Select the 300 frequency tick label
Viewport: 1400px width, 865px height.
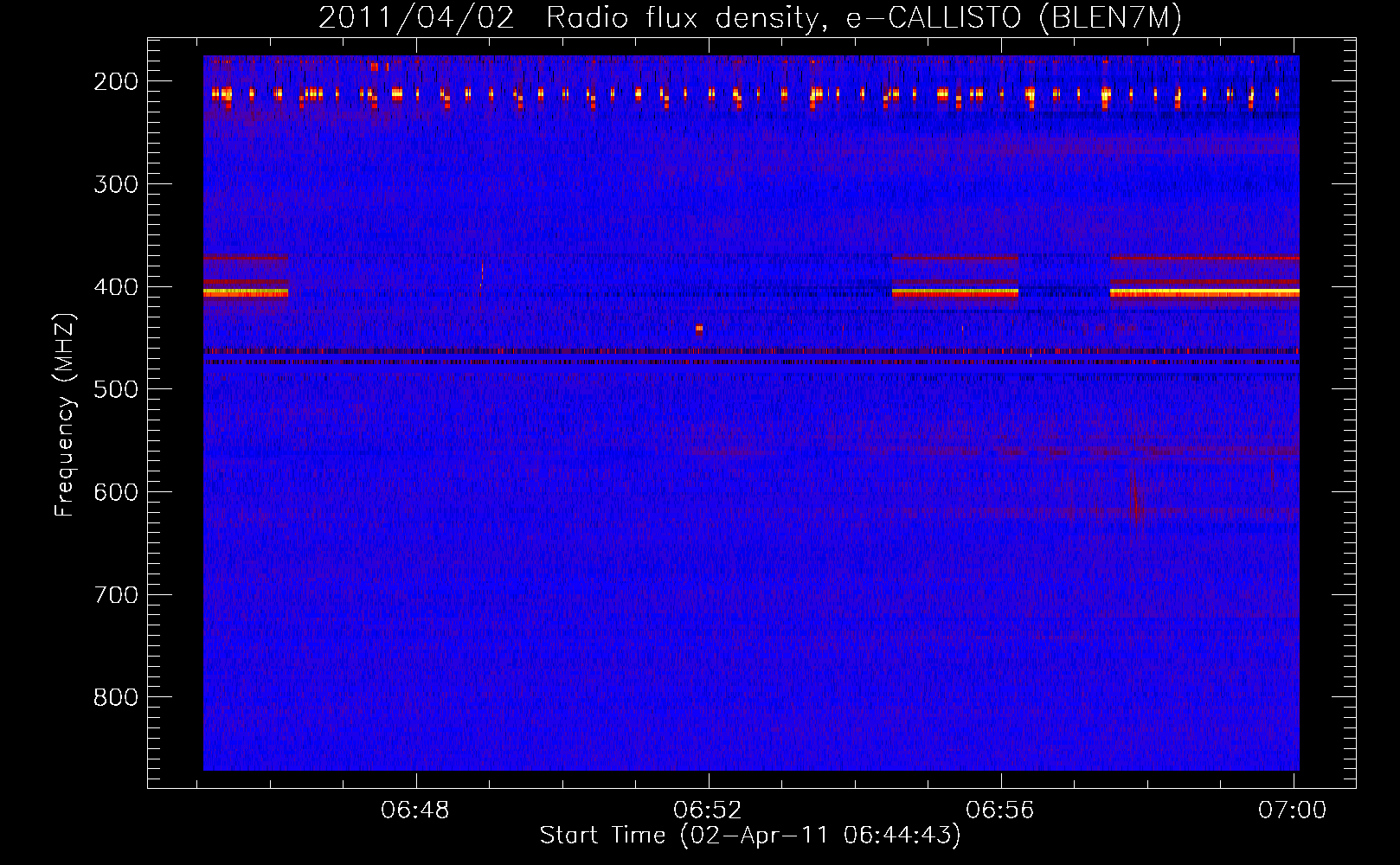(x=116, y=184)
